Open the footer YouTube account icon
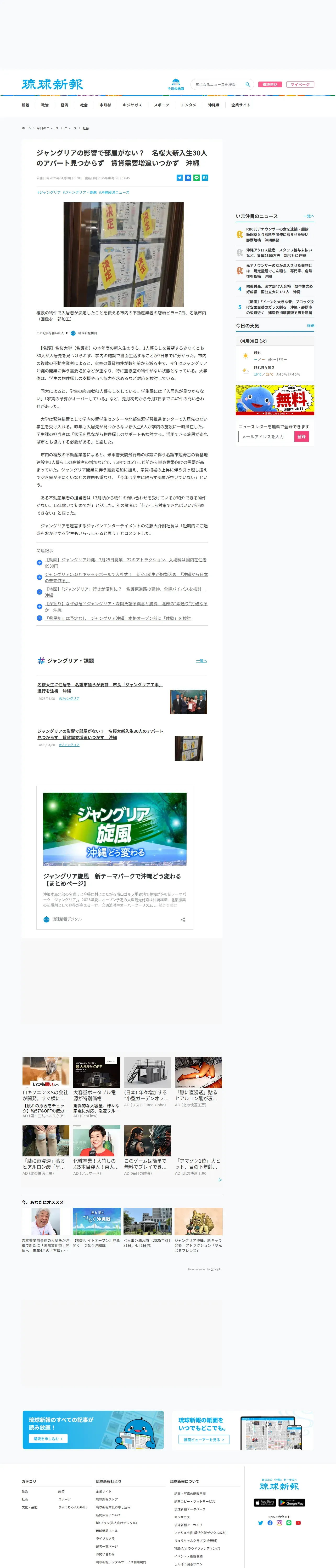The image size is (336, 1568). [298, 1523]
